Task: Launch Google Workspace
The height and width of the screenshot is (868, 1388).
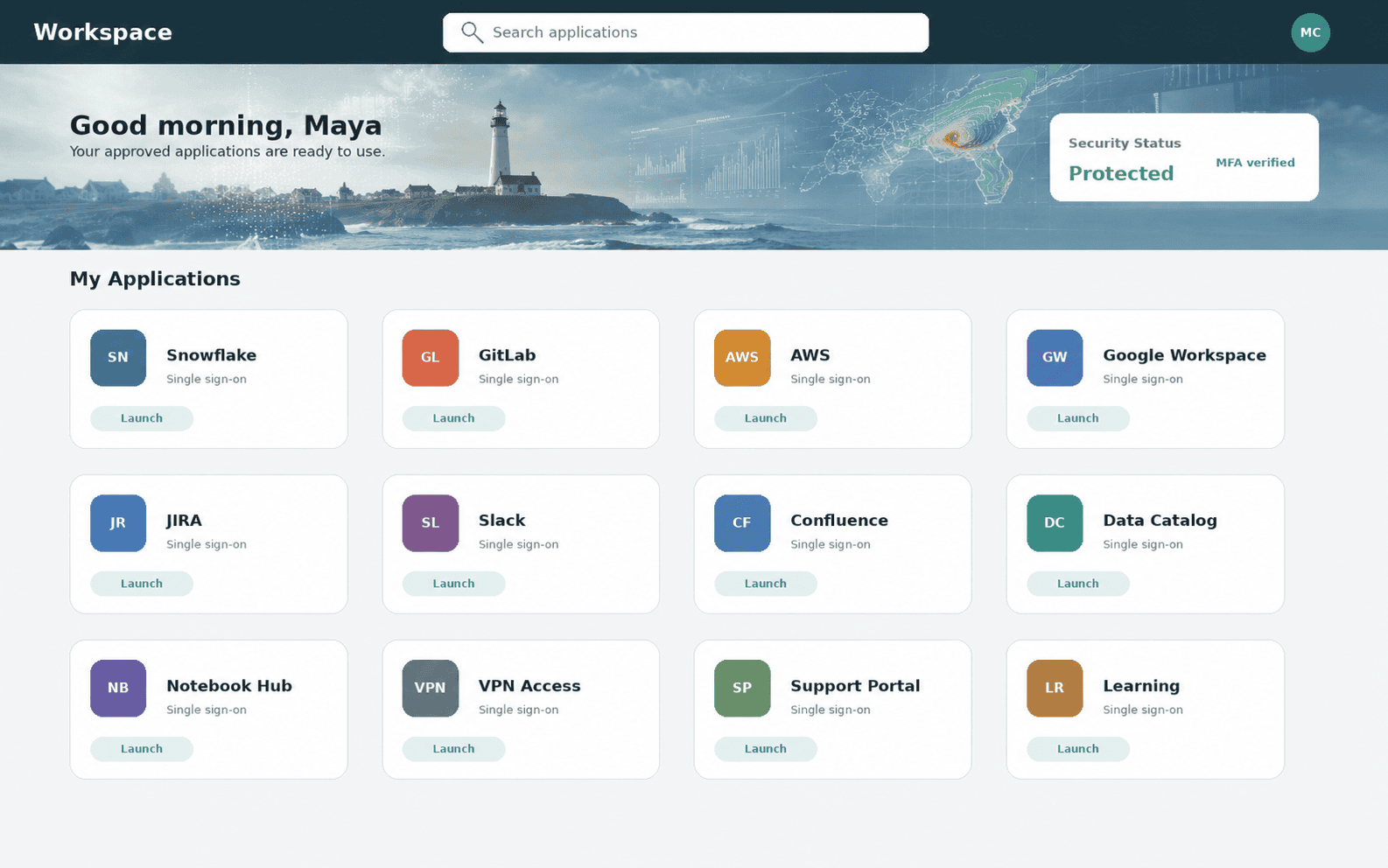Action: coord(1078,418)
